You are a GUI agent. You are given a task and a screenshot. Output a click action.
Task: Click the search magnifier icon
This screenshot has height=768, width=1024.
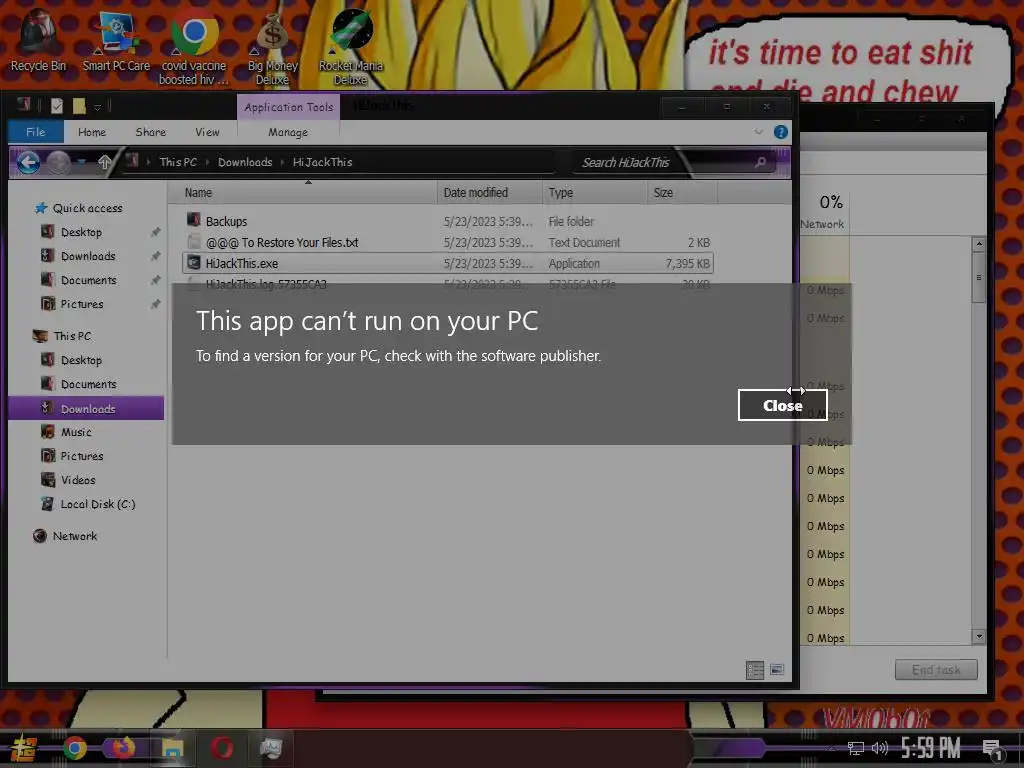coord(760,162)
